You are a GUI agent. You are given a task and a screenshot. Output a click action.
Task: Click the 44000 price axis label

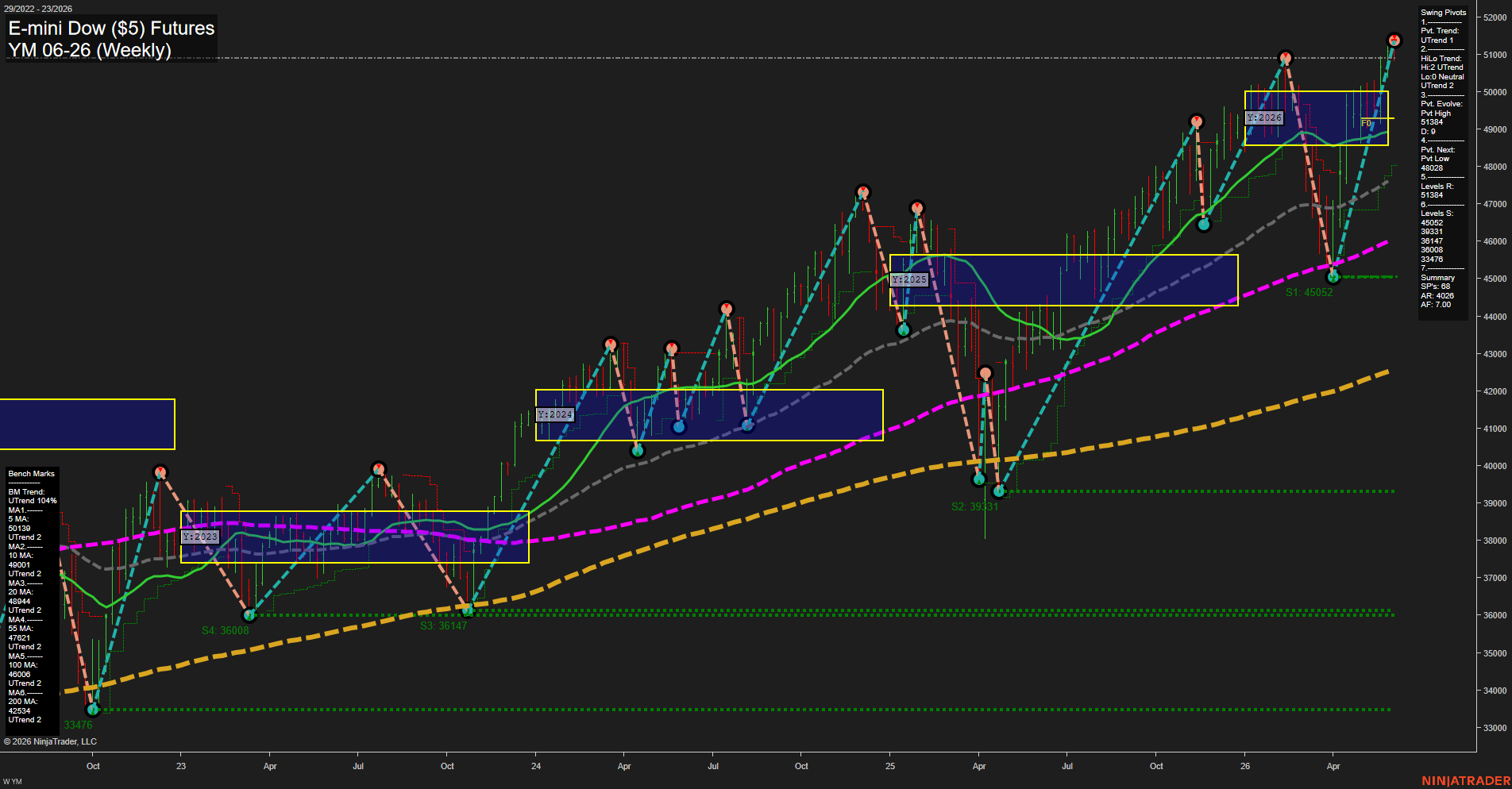click(1495, 317)
